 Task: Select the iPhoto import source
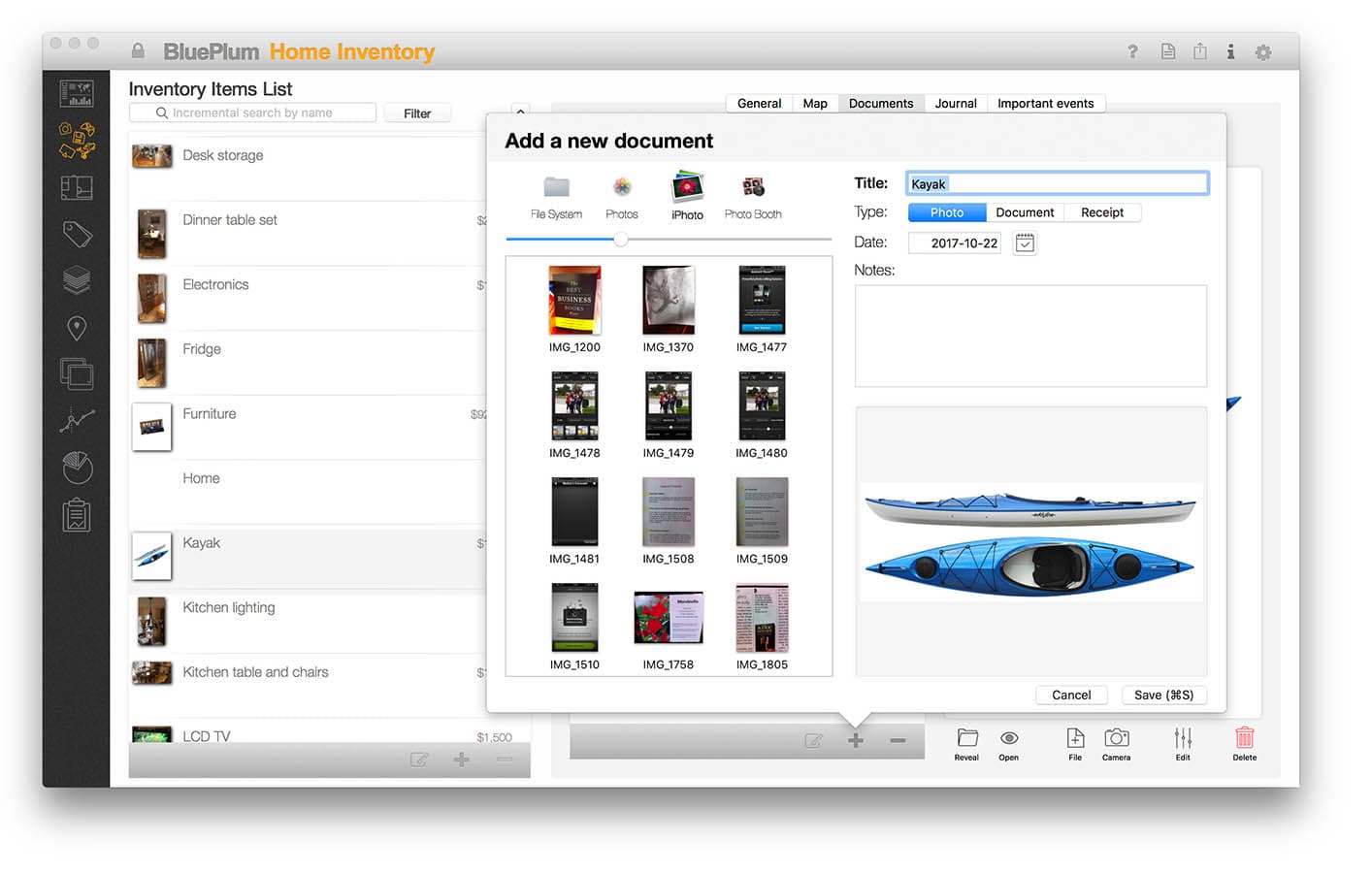[687, 193]
